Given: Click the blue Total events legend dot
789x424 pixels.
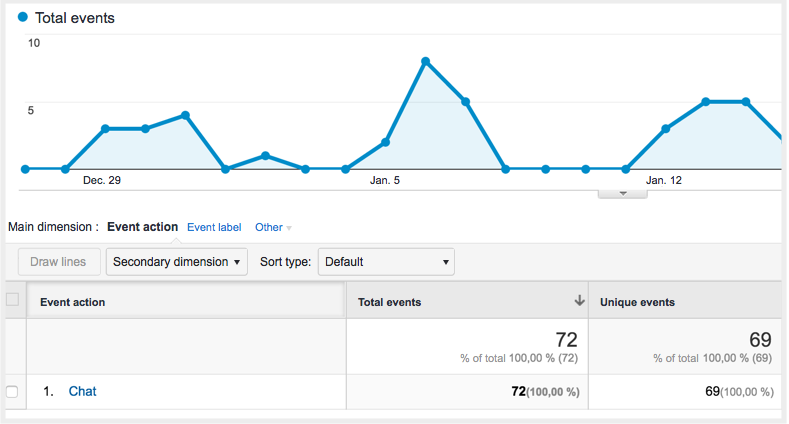Looking at the screenshot, I should pyautogui.click(x=22, y=18).
